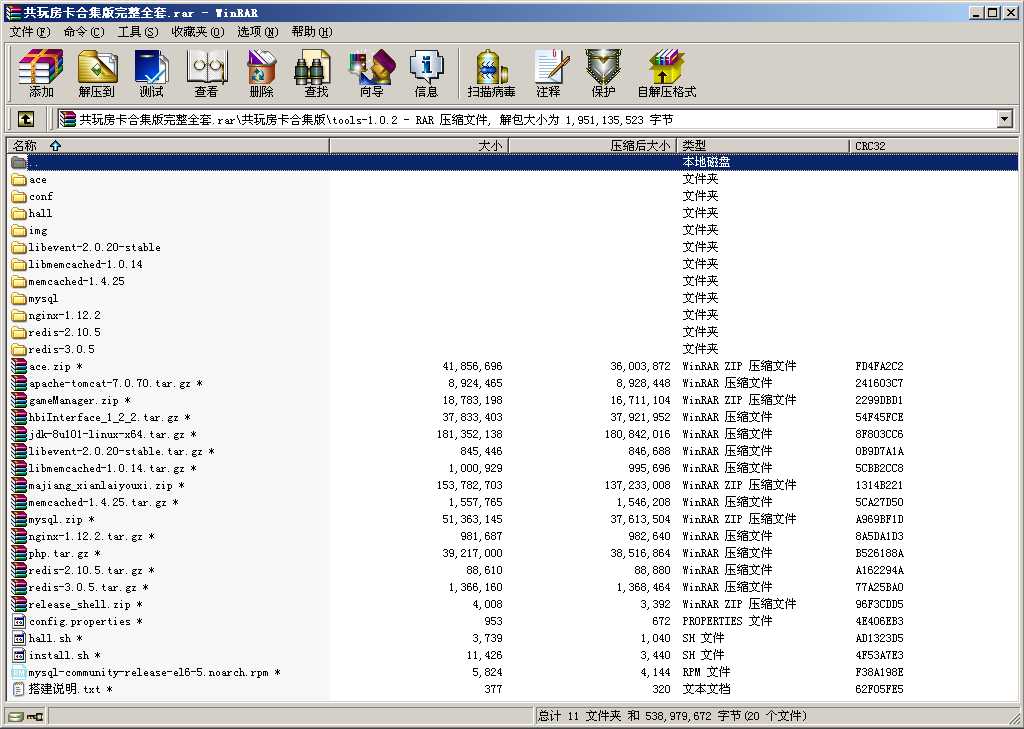
Task: Select the parent directory '..' row
Action: pyautogui.click(x=512, y=162)
